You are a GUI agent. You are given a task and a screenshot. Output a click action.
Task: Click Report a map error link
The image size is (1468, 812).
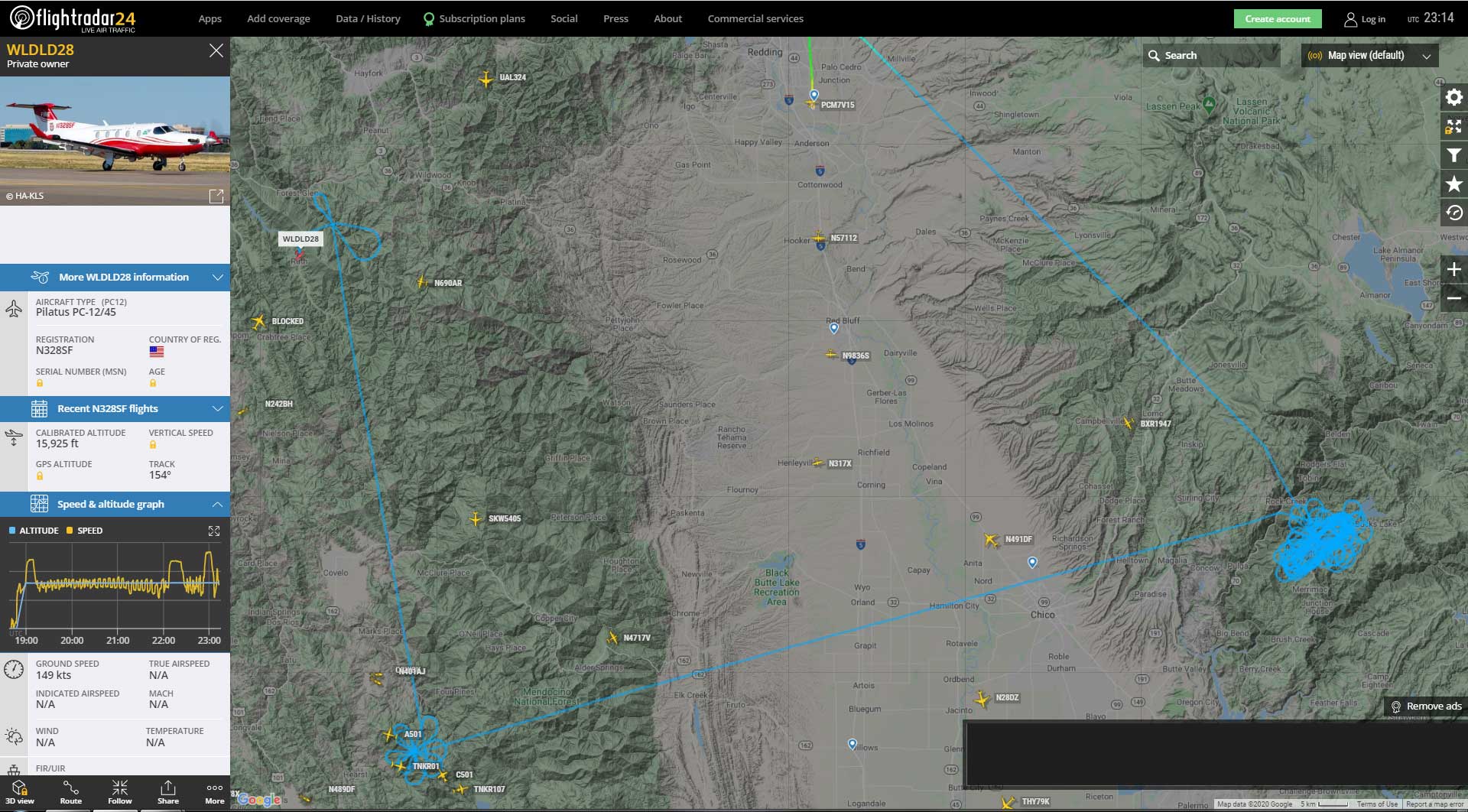1434,804
